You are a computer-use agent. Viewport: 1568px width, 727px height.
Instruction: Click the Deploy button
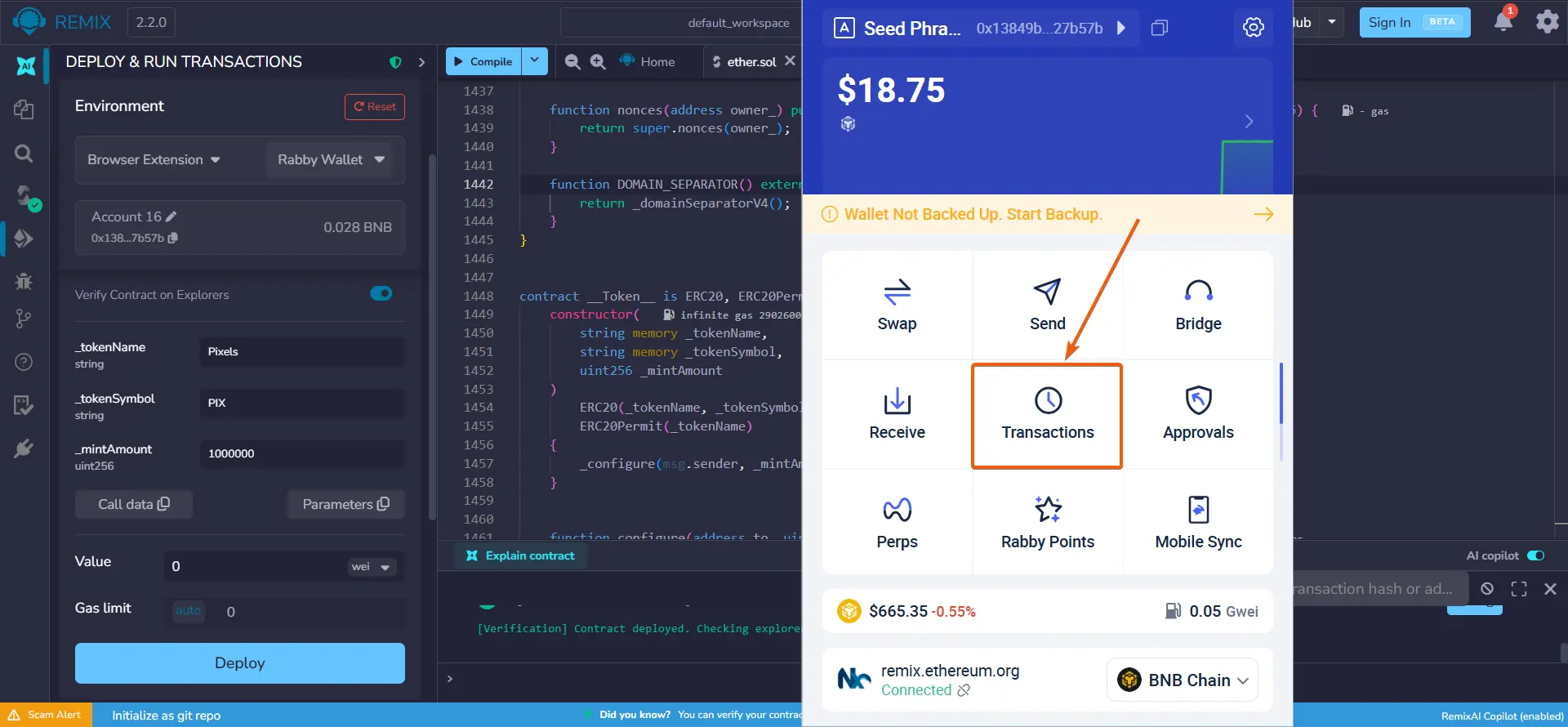pos(240,662)
